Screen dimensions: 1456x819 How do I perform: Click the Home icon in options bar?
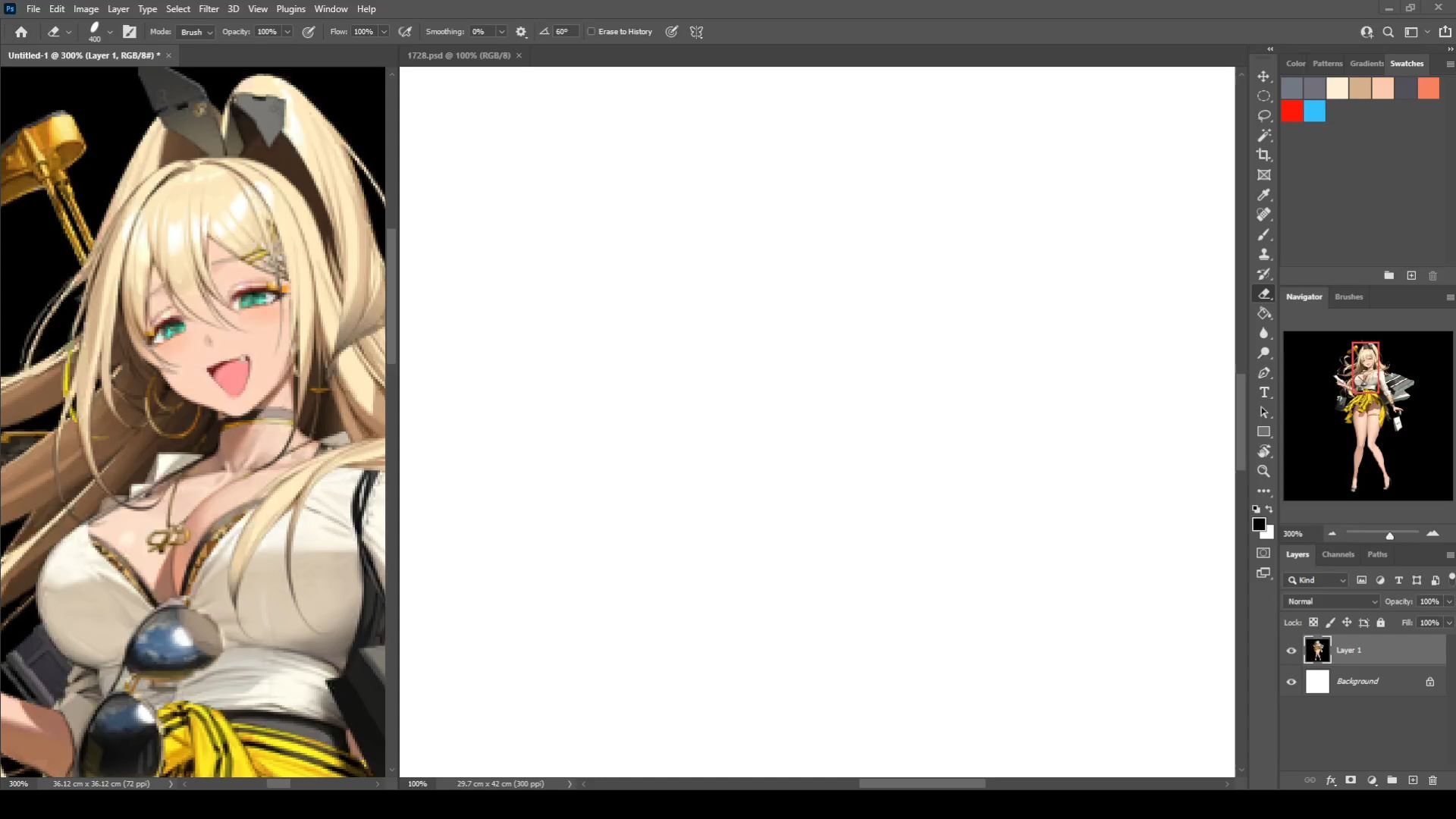point(21,32)
